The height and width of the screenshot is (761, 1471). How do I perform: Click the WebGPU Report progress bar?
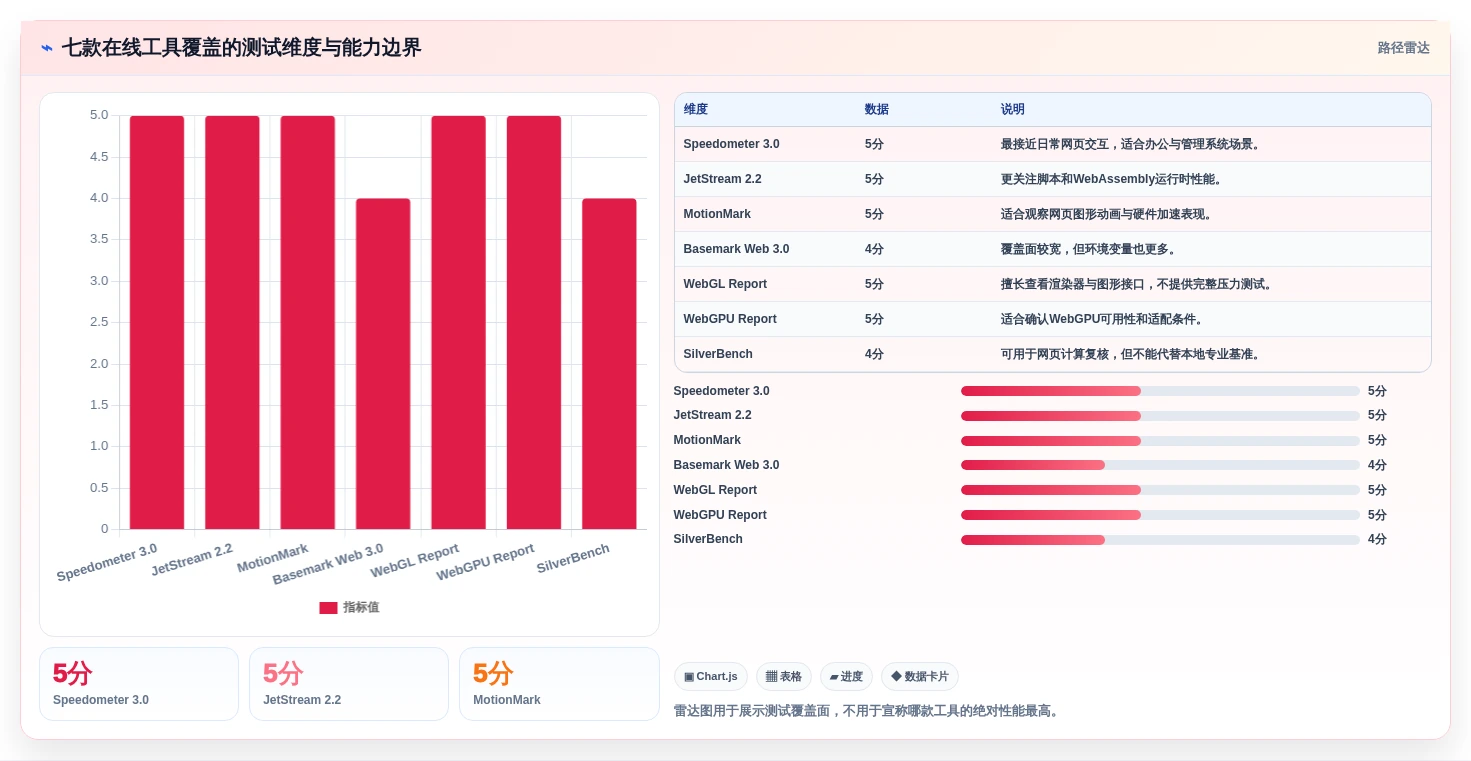1160,515
